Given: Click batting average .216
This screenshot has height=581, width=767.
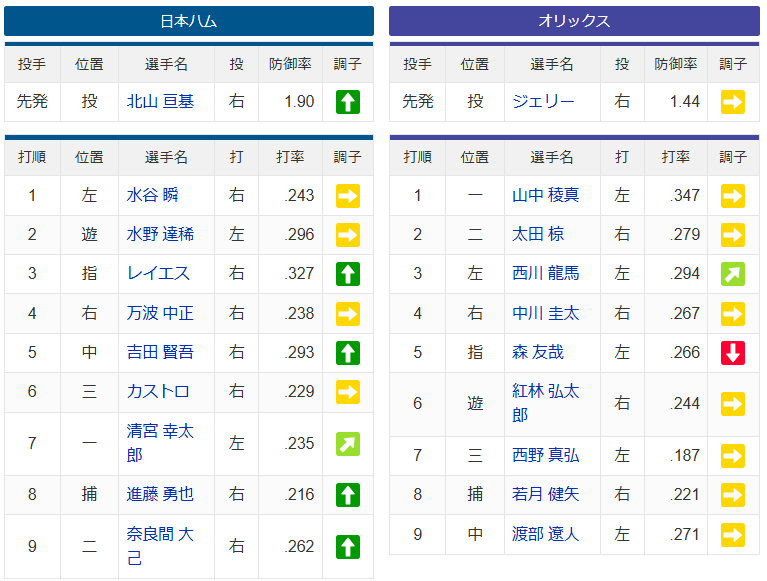Looking at the screenshot, I should click(x=299, y=494).
